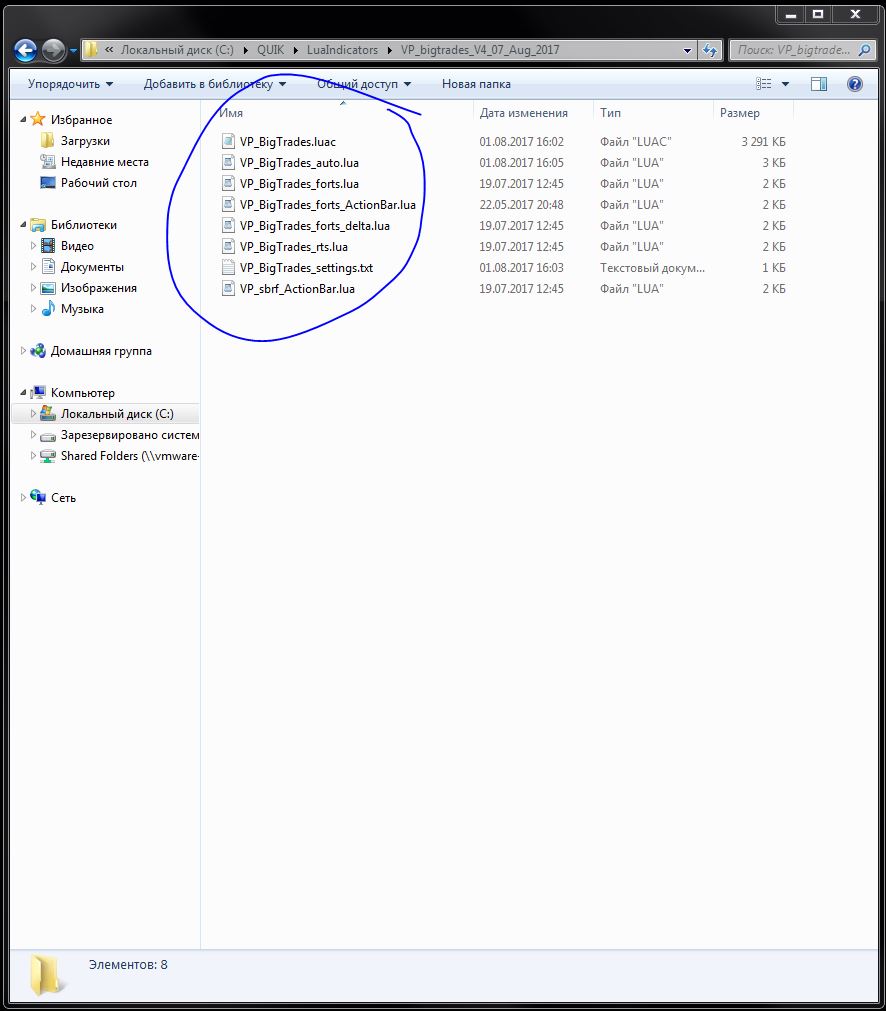Click the Back navigation arrow button
The width and height of the screenshot is (886, 1011).
[x=26, y=49]
